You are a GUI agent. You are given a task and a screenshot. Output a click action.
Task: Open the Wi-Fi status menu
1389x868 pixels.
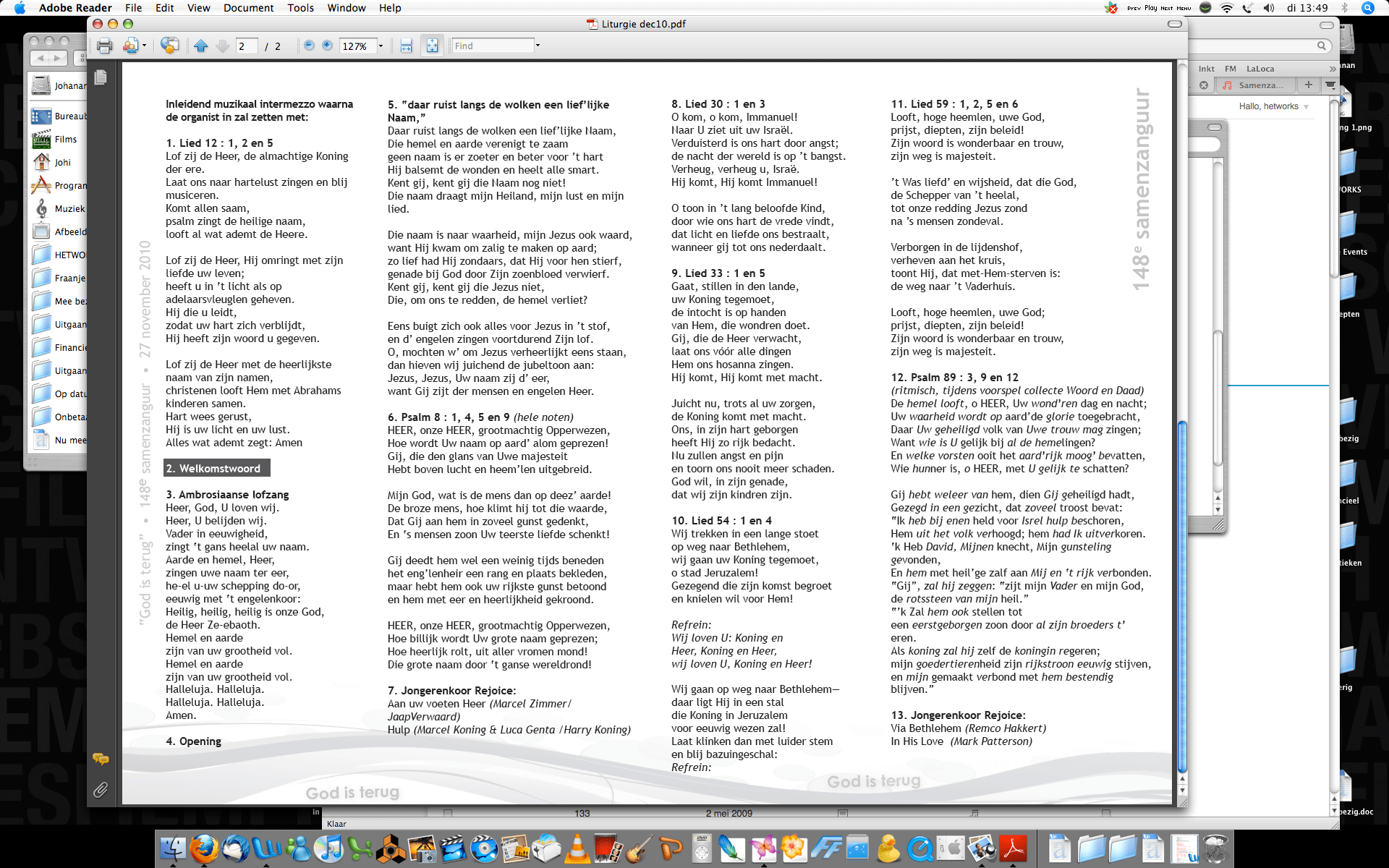(x=1226, y=8)
